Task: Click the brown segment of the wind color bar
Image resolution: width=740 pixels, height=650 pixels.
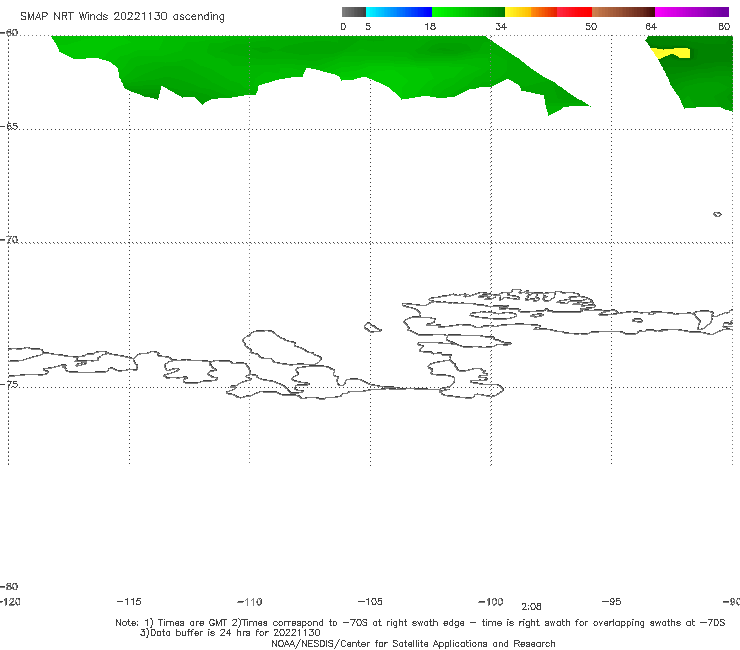Action: (x=623, y=12)
